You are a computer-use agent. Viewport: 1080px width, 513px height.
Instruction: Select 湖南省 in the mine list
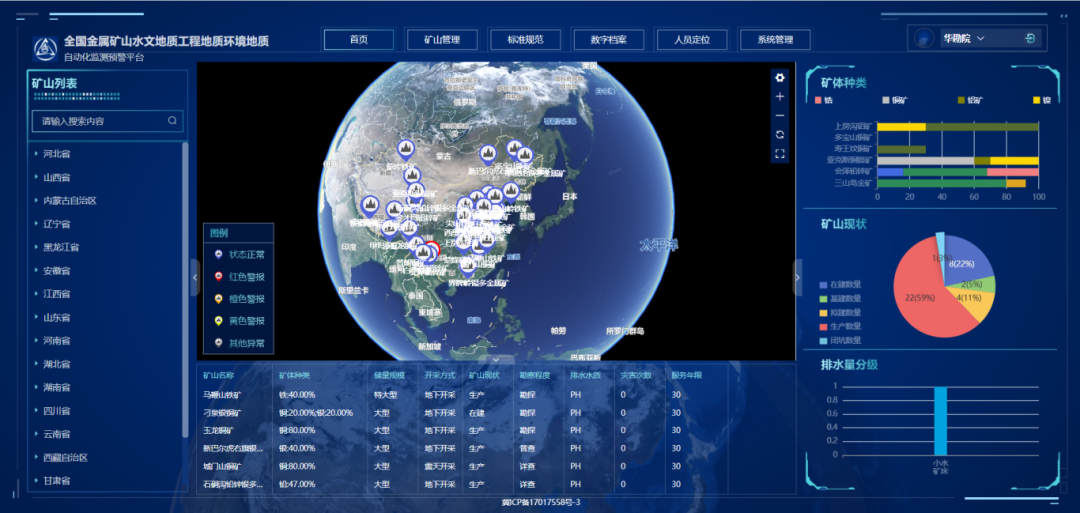[x=57, y=387]
